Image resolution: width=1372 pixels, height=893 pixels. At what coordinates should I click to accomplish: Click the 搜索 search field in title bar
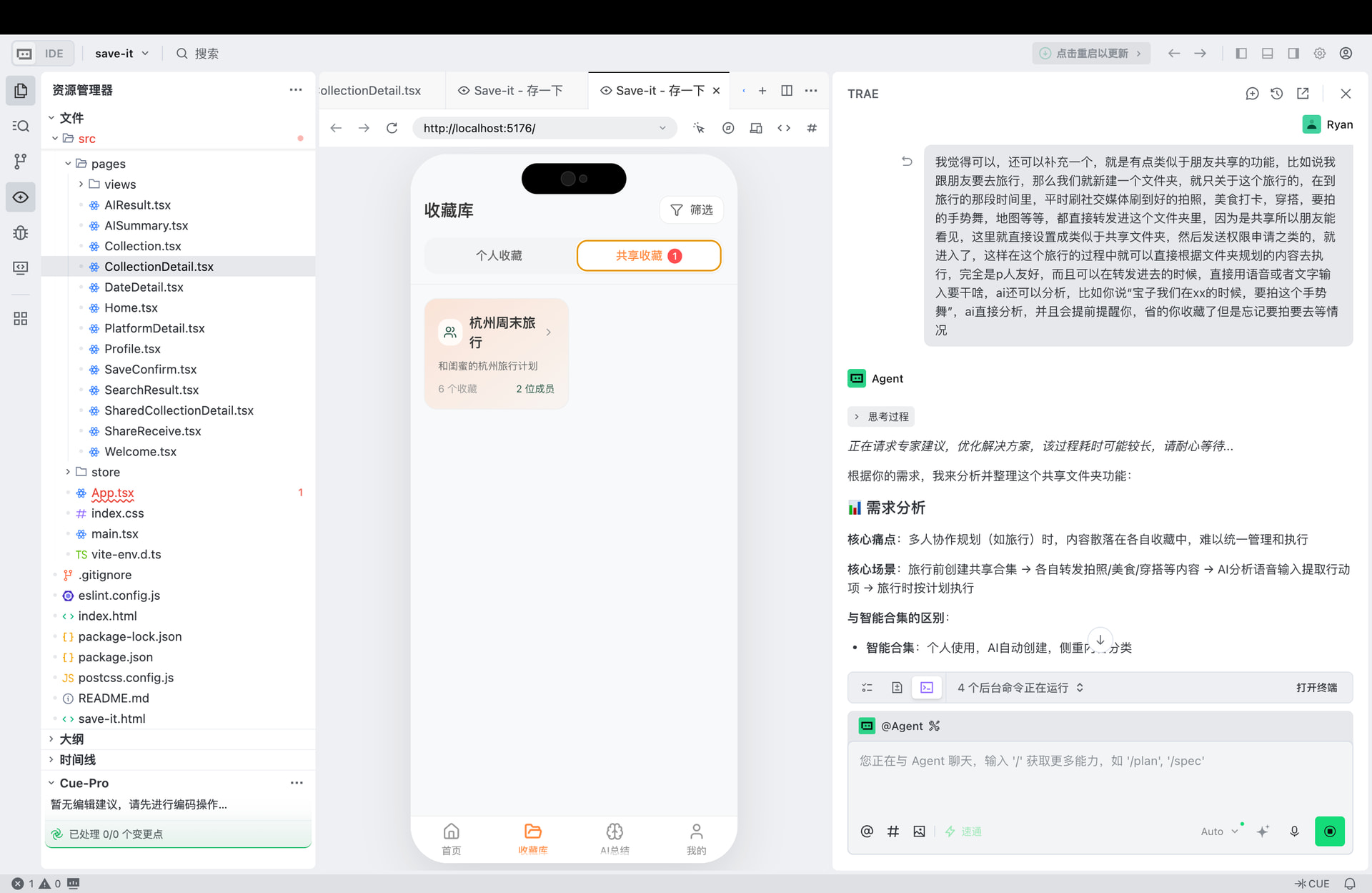(x=198, y=54)
